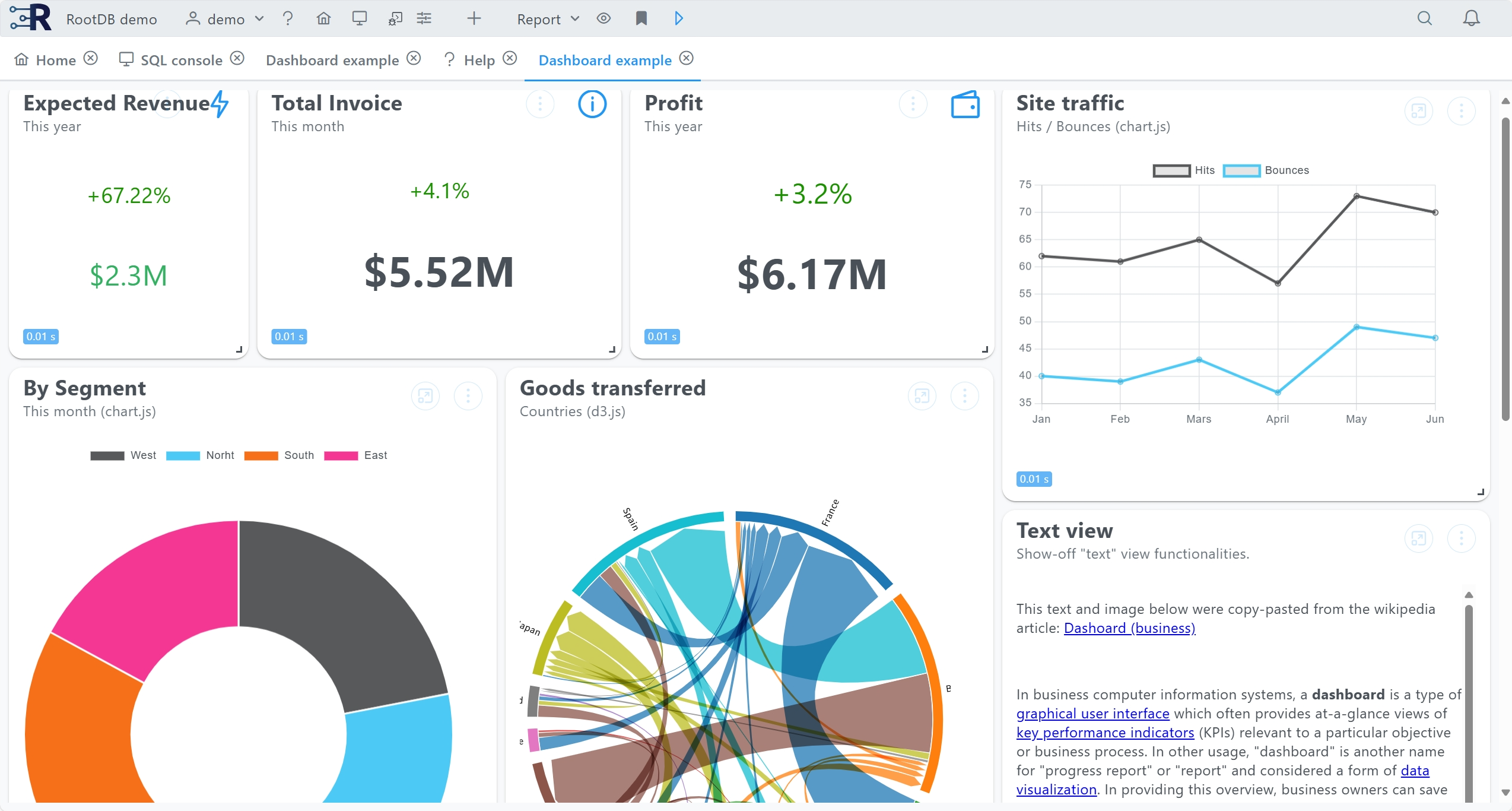
Task: Toggle the eye visibility icon in toolbar
Action: click(604, 18)
